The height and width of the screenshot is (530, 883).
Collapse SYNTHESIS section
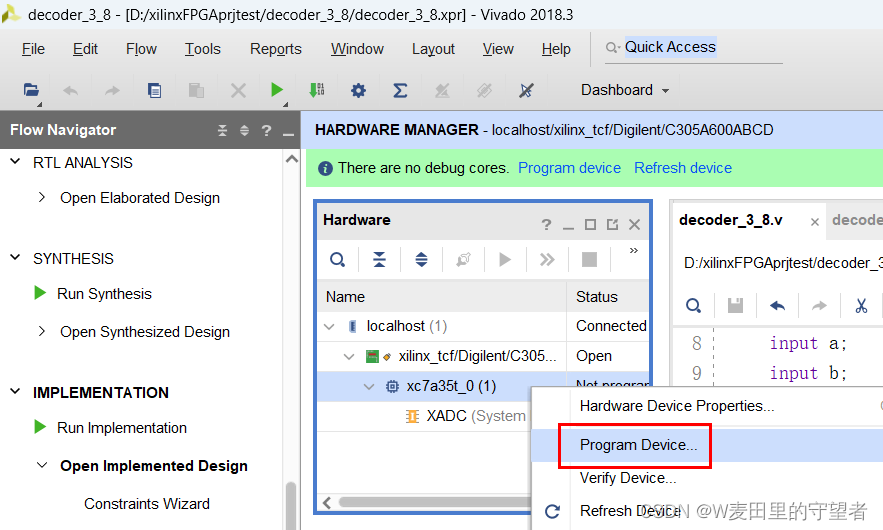pos(16,258)
